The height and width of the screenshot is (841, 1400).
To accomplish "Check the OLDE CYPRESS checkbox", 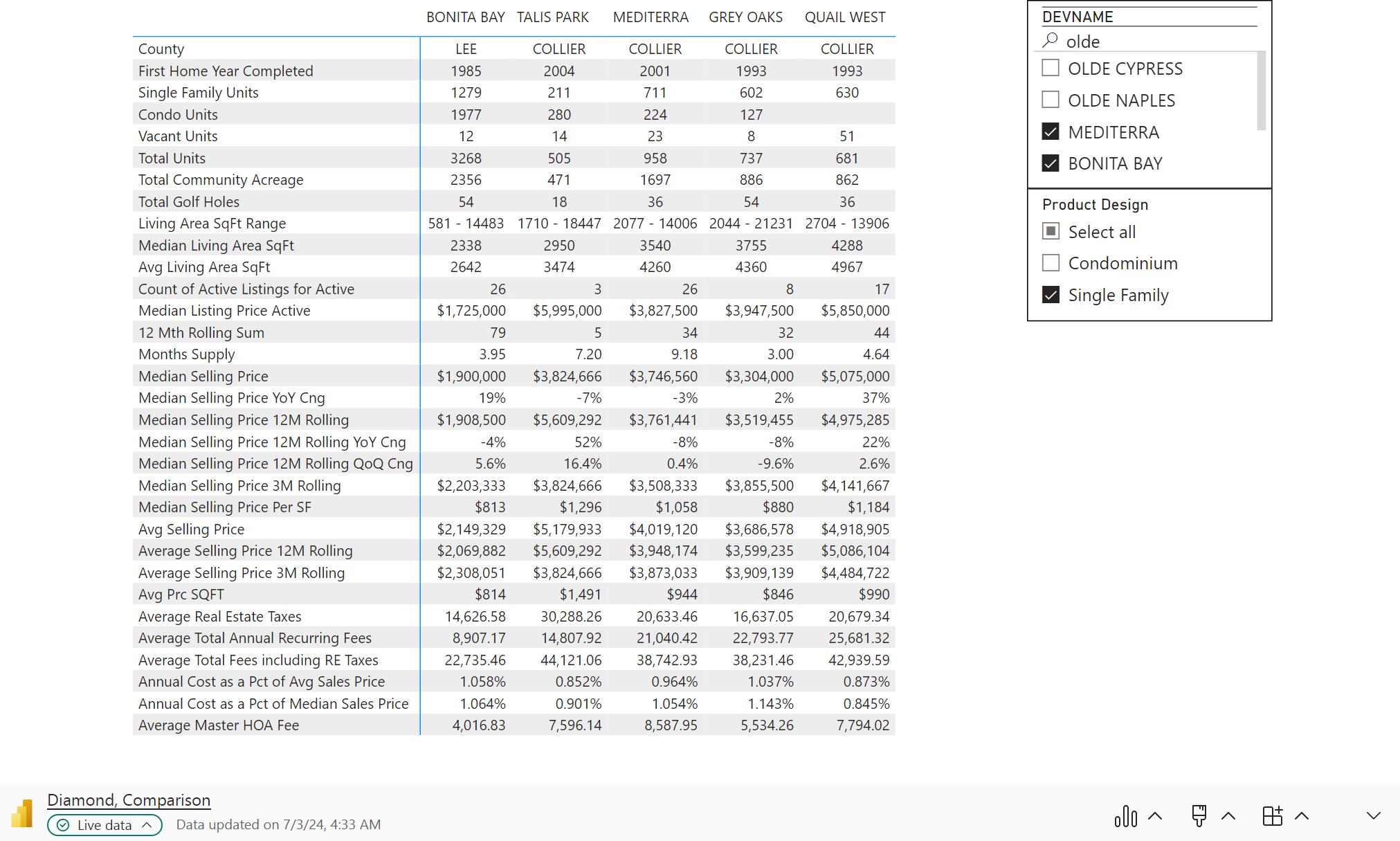I will [1051, 68].
